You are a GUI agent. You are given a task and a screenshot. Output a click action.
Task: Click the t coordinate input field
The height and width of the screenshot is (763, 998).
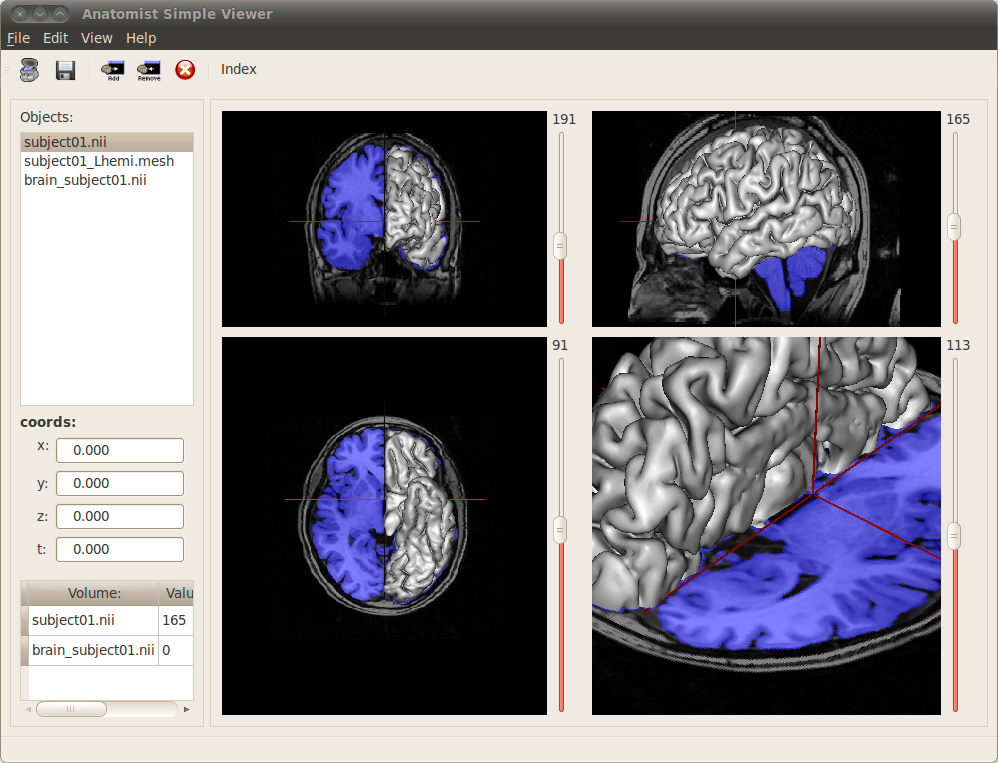(119, 549)
